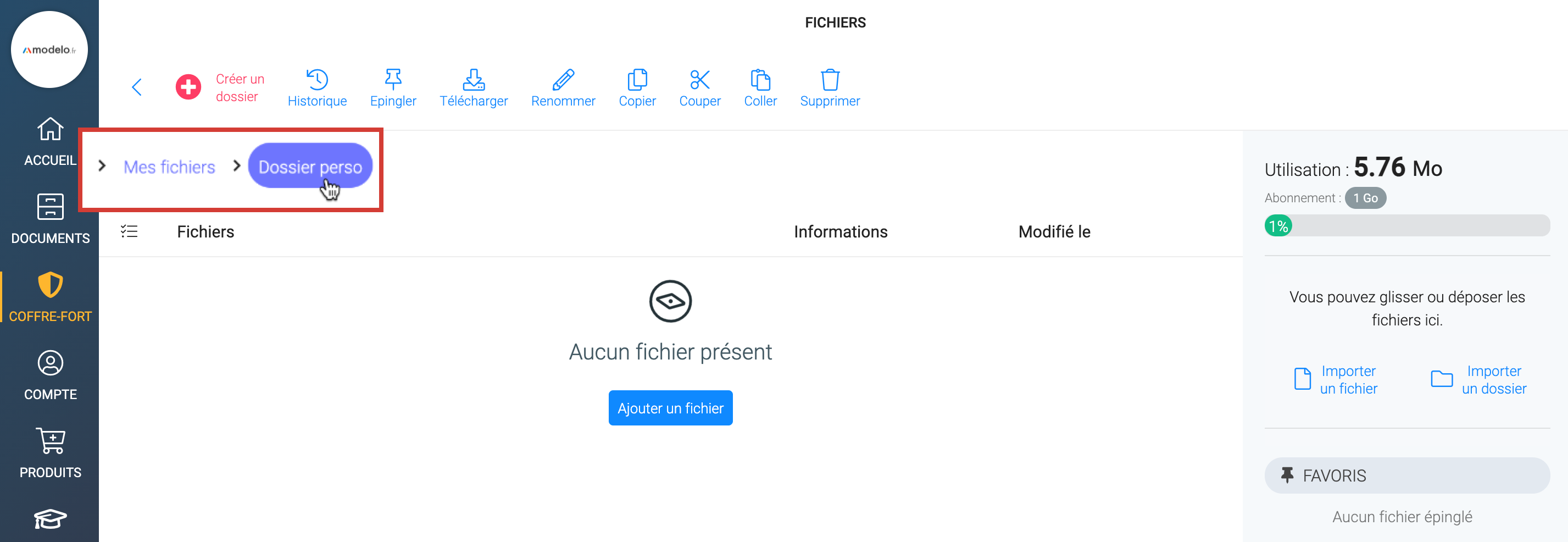Image resolution: width=1568 pixels, height=542 pixels.
Task: Open the Accueil sidebar section
Action: pyautogui.click(x=50, y=141)
